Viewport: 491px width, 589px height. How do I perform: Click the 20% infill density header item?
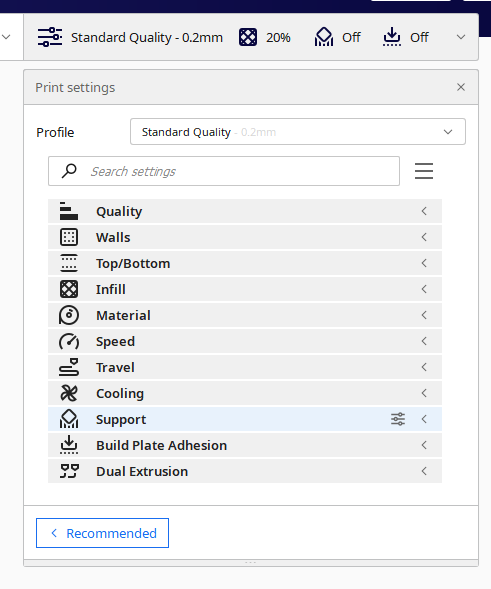(265, 37)
